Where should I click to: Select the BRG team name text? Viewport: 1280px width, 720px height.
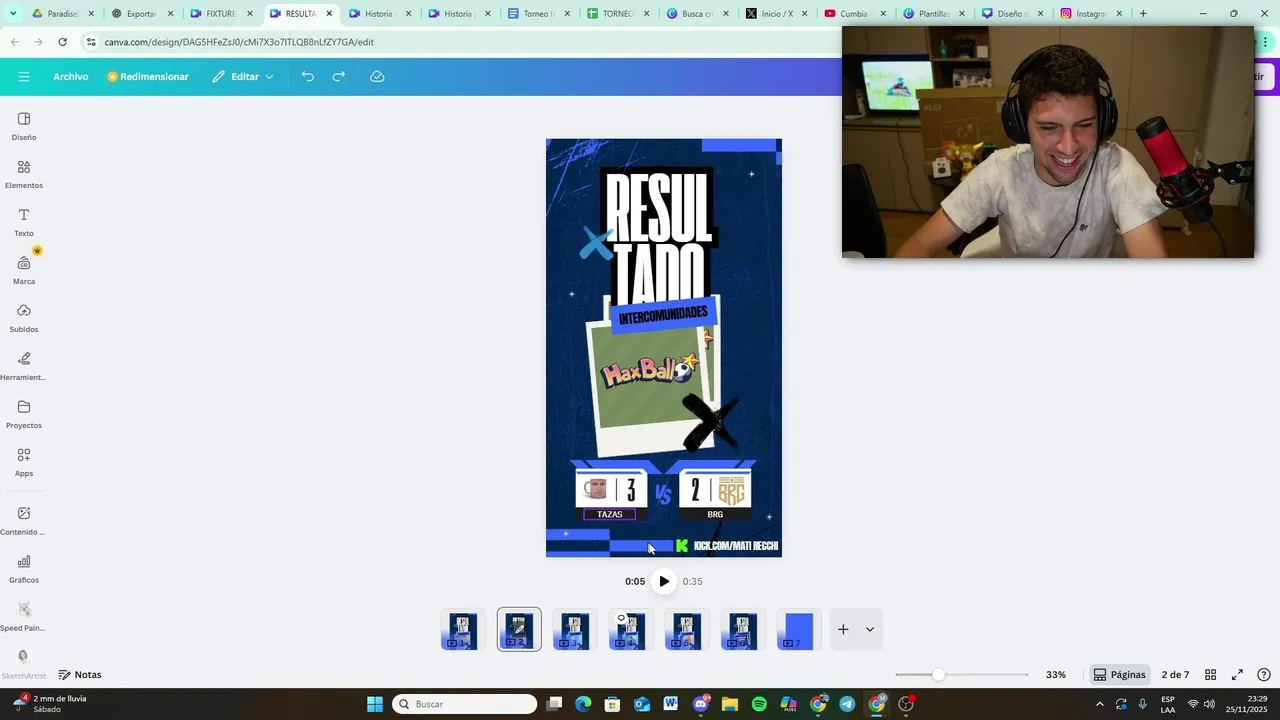click(715, 514)
